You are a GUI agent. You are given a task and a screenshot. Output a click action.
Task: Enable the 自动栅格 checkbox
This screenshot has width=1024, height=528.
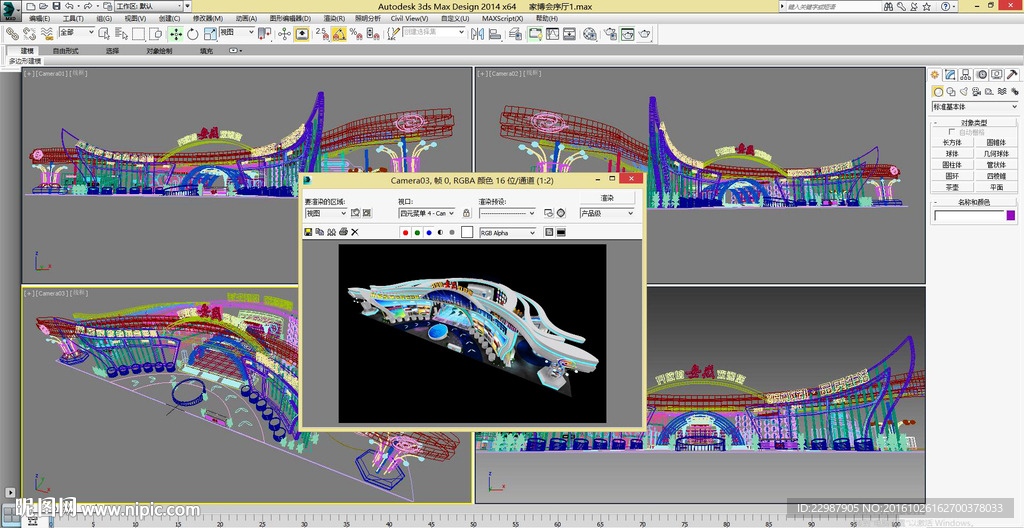[x=951, y=132]
